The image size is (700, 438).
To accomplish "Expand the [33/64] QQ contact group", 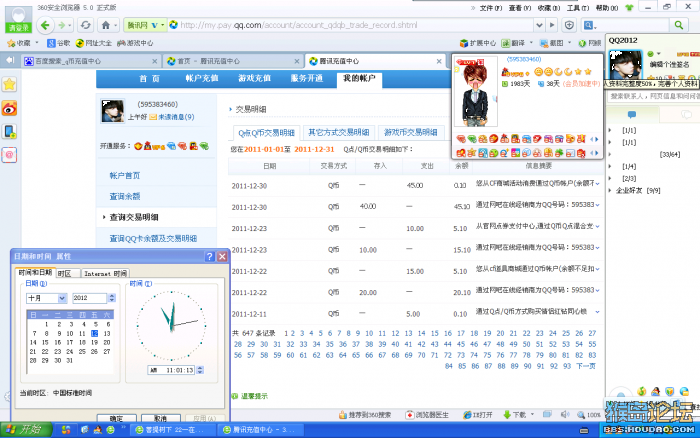I will tap(610, 154).
